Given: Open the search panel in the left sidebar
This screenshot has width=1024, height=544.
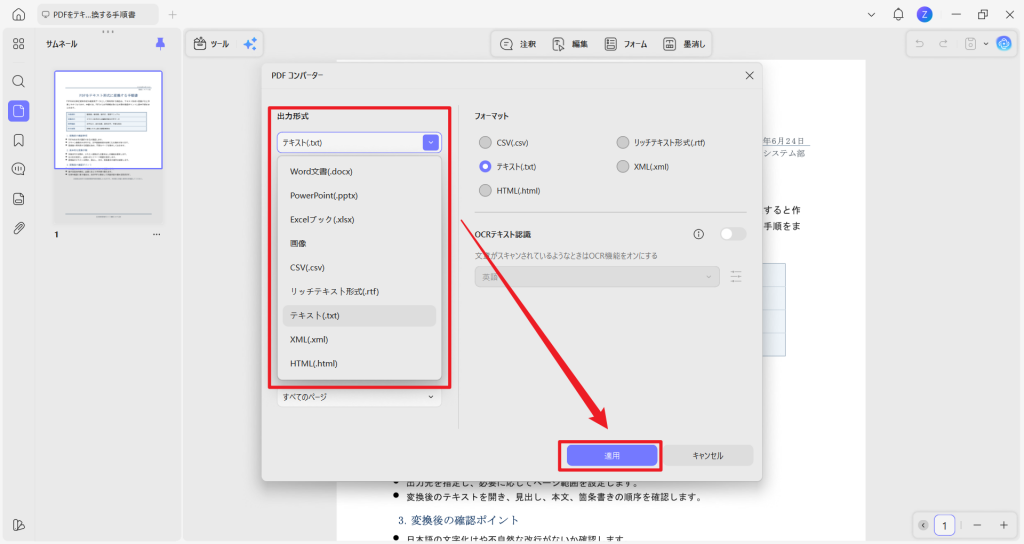Looking at the screenshot, I should tap(18, 81).
